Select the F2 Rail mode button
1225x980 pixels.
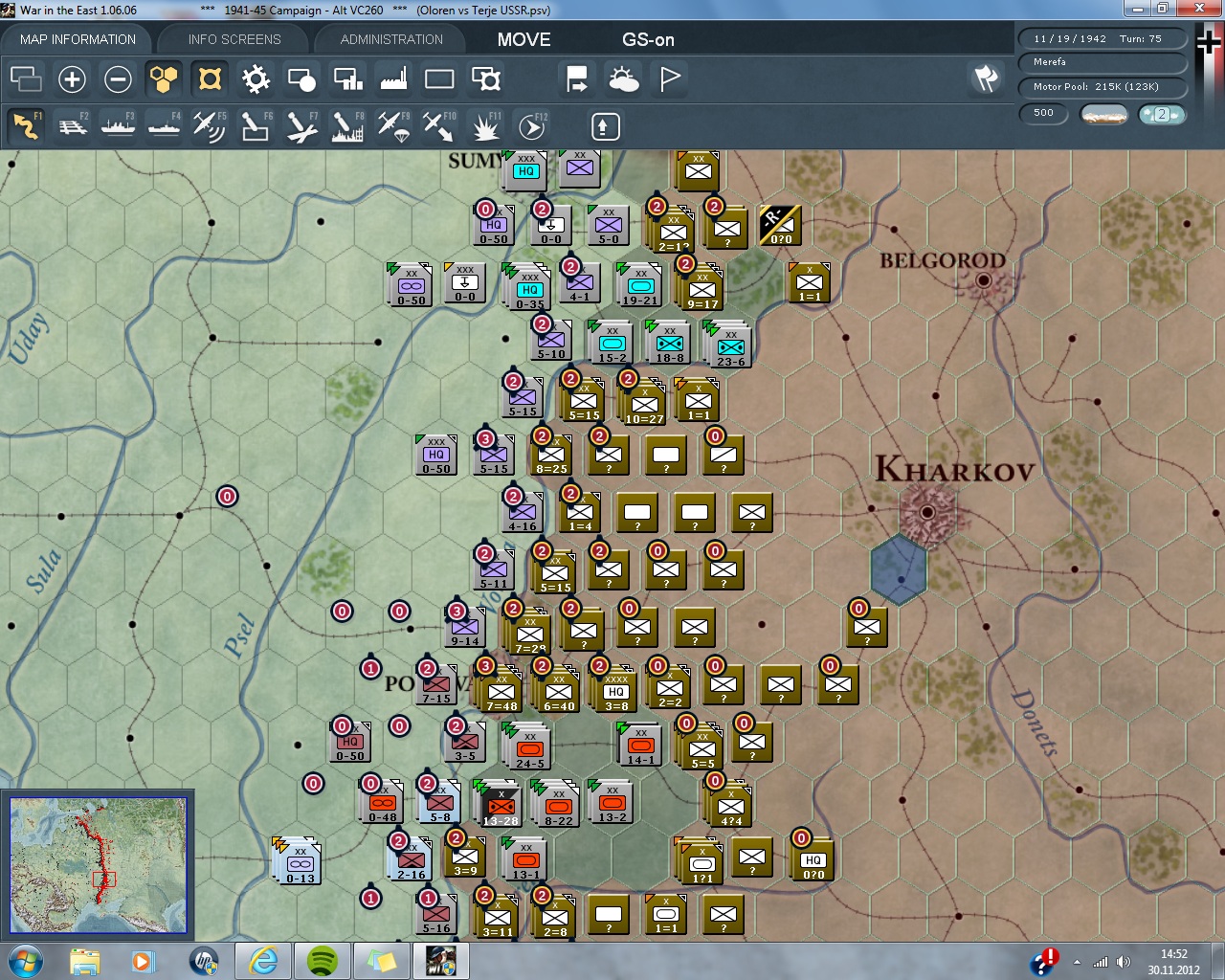click(x=73, y=126)
